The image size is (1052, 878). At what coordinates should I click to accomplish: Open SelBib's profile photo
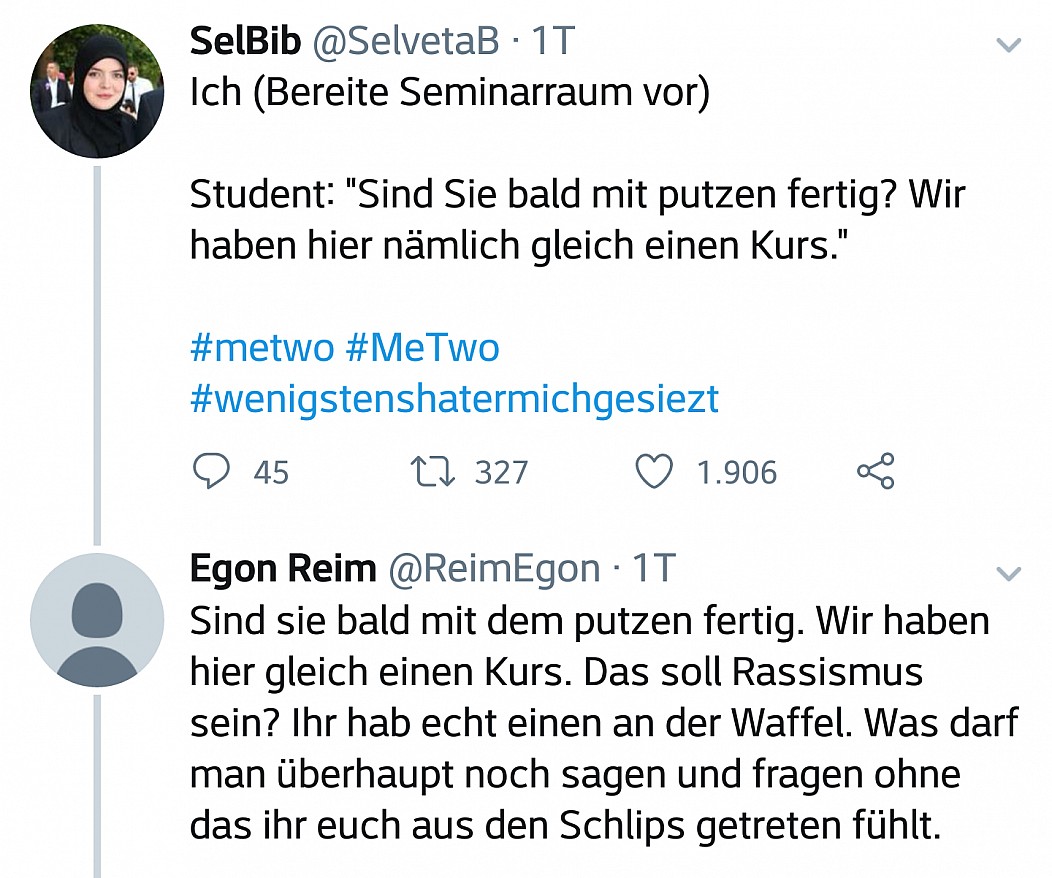click(97, 91)
